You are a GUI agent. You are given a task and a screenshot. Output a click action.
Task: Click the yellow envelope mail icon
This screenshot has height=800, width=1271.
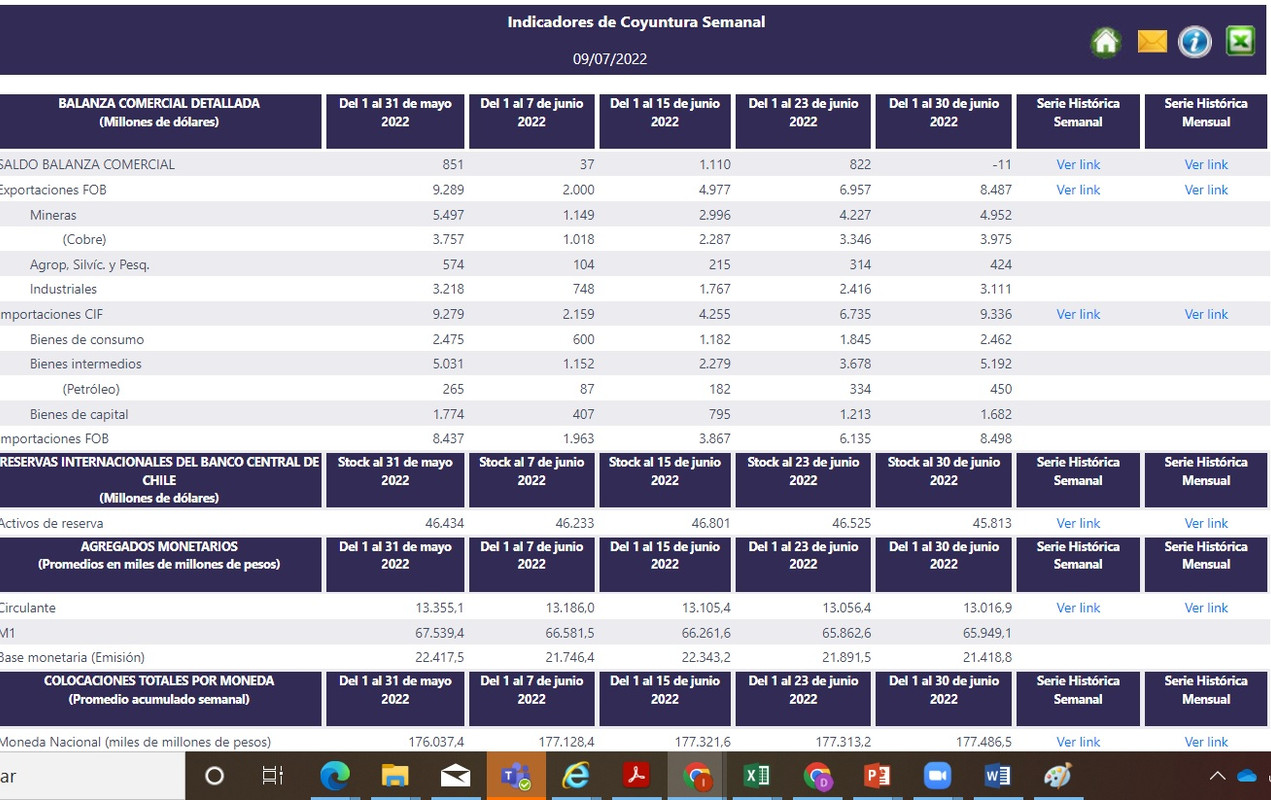(x=1152, y=42)
